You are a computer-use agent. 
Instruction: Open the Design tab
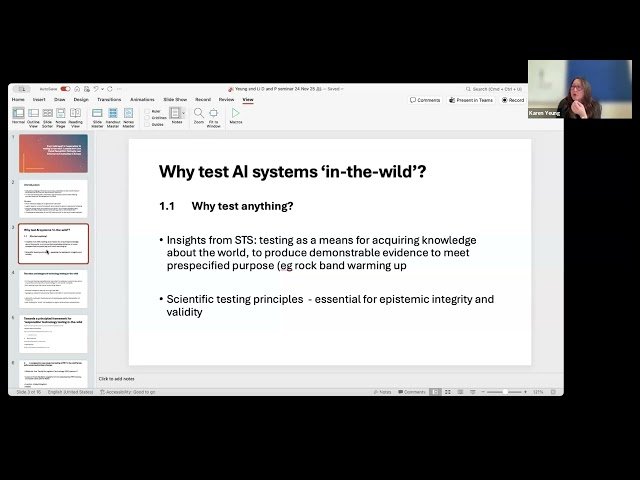81,100
